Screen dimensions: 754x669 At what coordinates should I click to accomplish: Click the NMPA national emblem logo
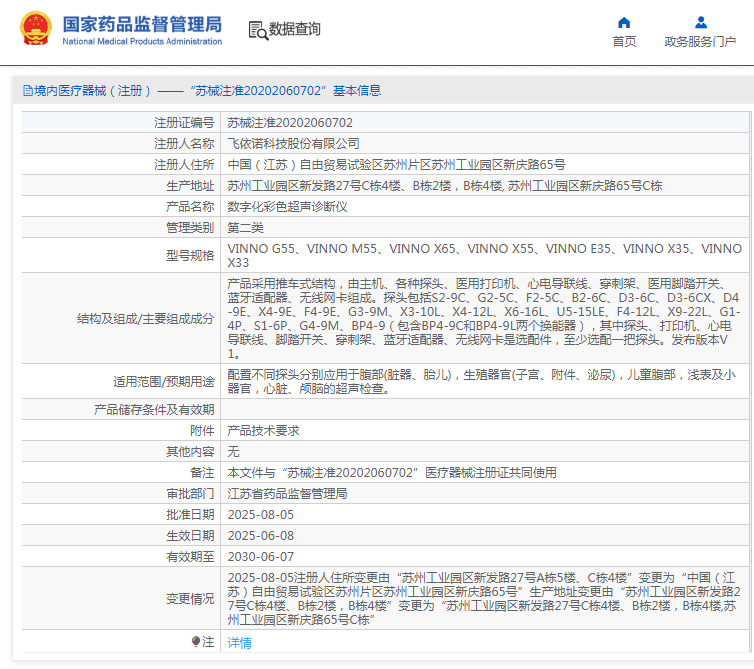point(36,28)
